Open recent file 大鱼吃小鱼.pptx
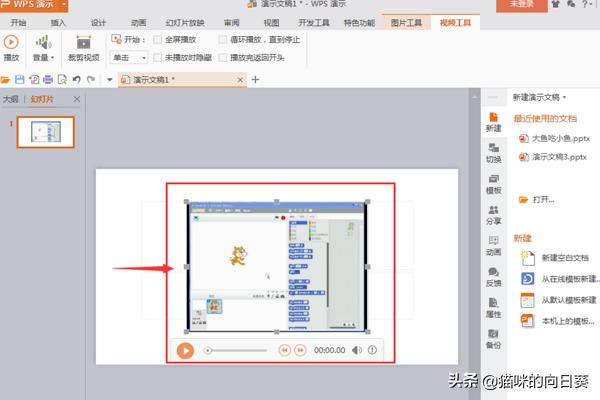This screenshot has height=400, width=600. (554, 138)
